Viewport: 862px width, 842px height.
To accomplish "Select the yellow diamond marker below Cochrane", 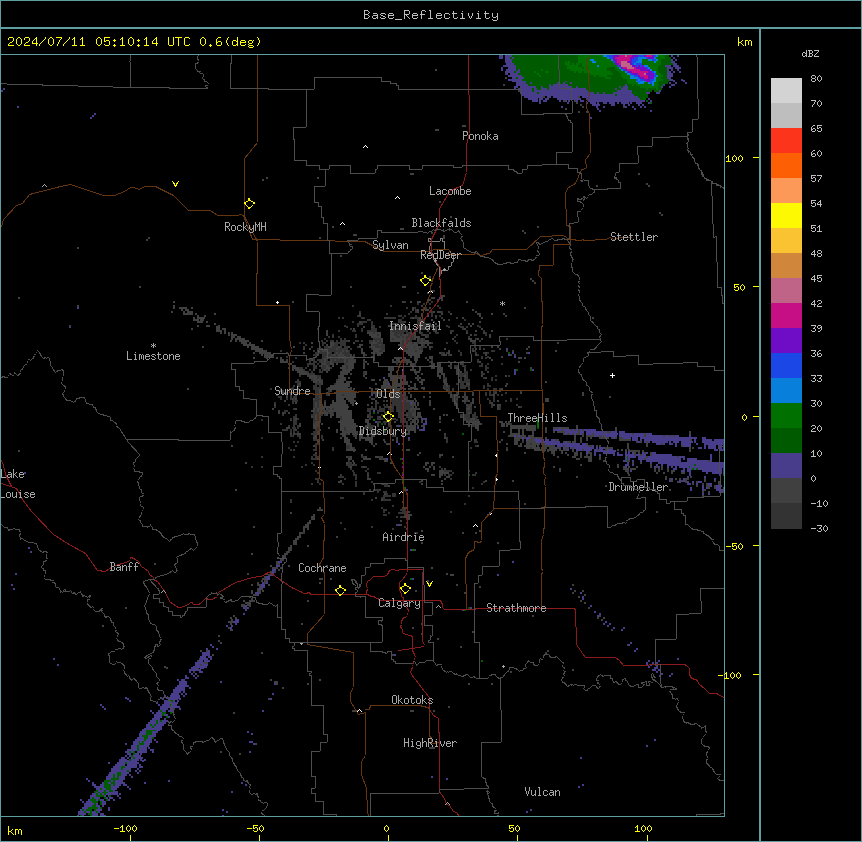I will point(340,590).
